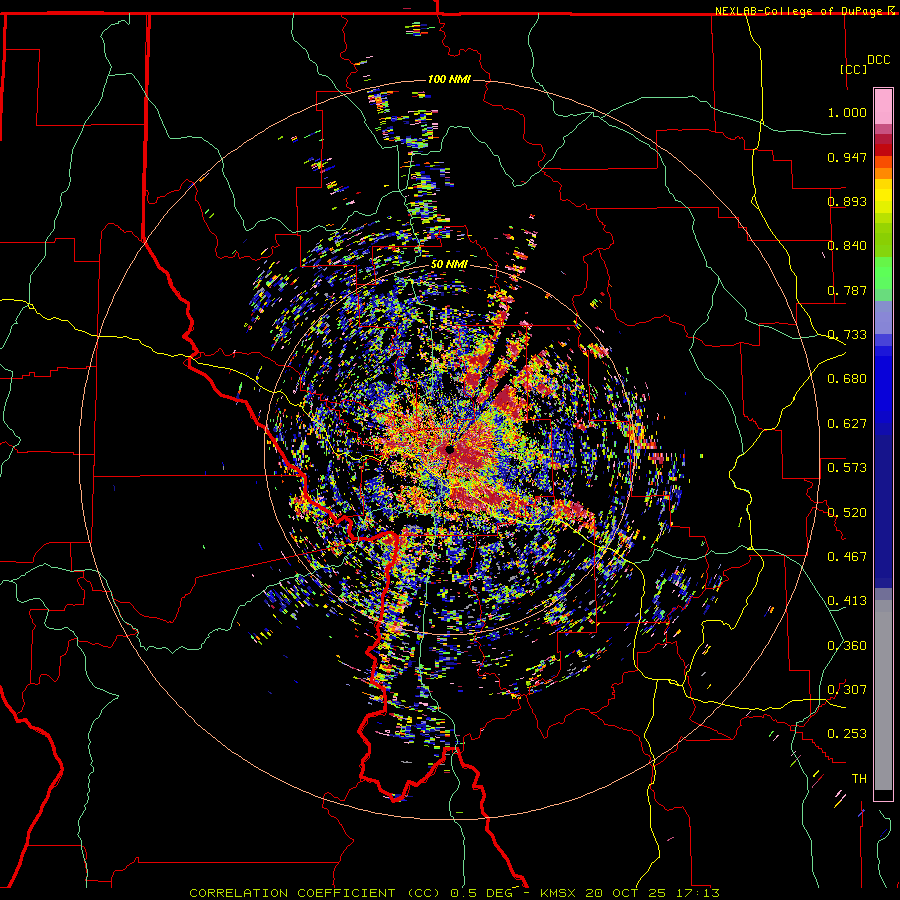900x900 pixels.
Task: Click the 1.000 value on the color scale
Action: (x=847, y=112)
